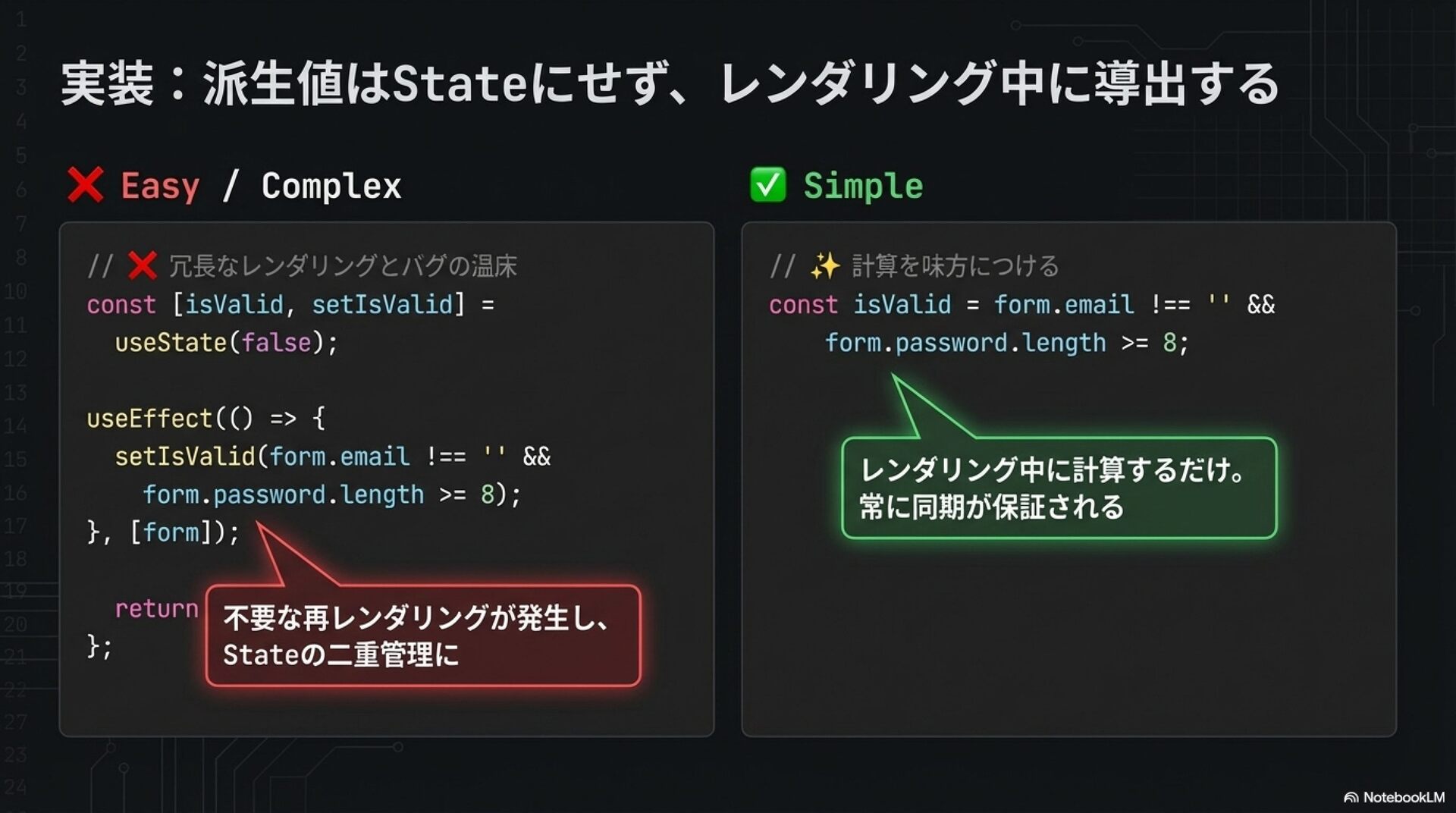The image size is (1456, 813).
Task: Click the return keyword in left code
Action: point(156,608)
